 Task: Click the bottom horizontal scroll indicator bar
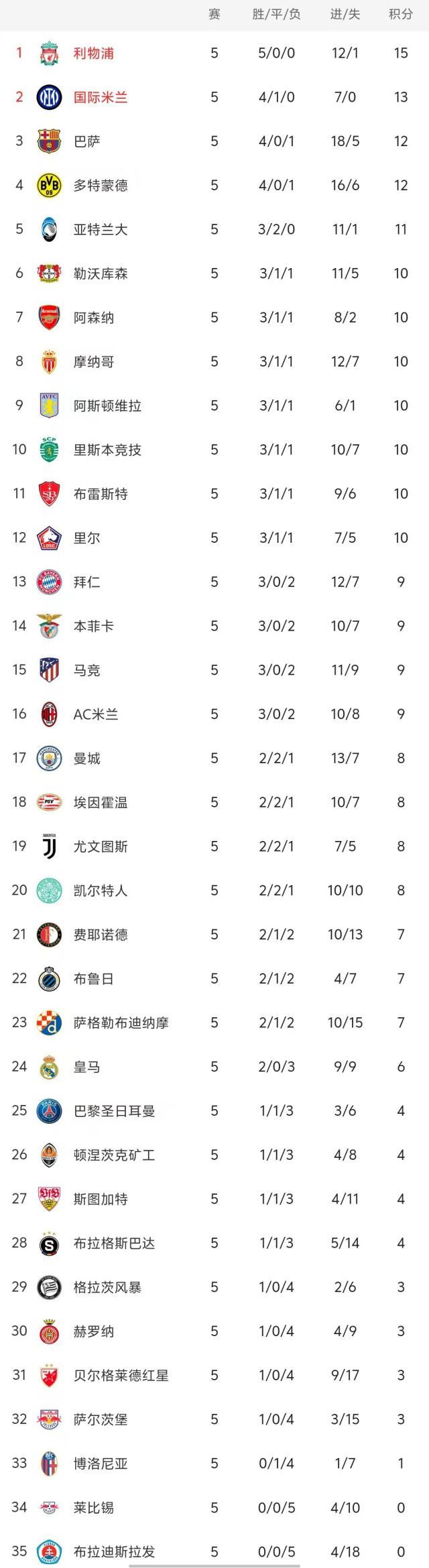tap(213, 1565)
